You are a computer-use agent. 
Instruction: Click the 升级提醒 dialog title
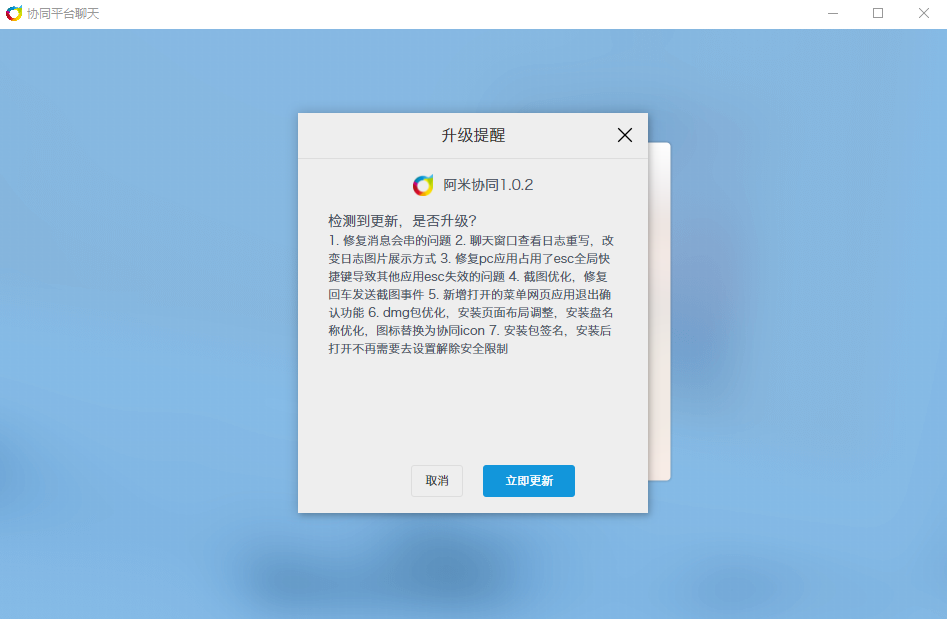click(x=473, y=135)
